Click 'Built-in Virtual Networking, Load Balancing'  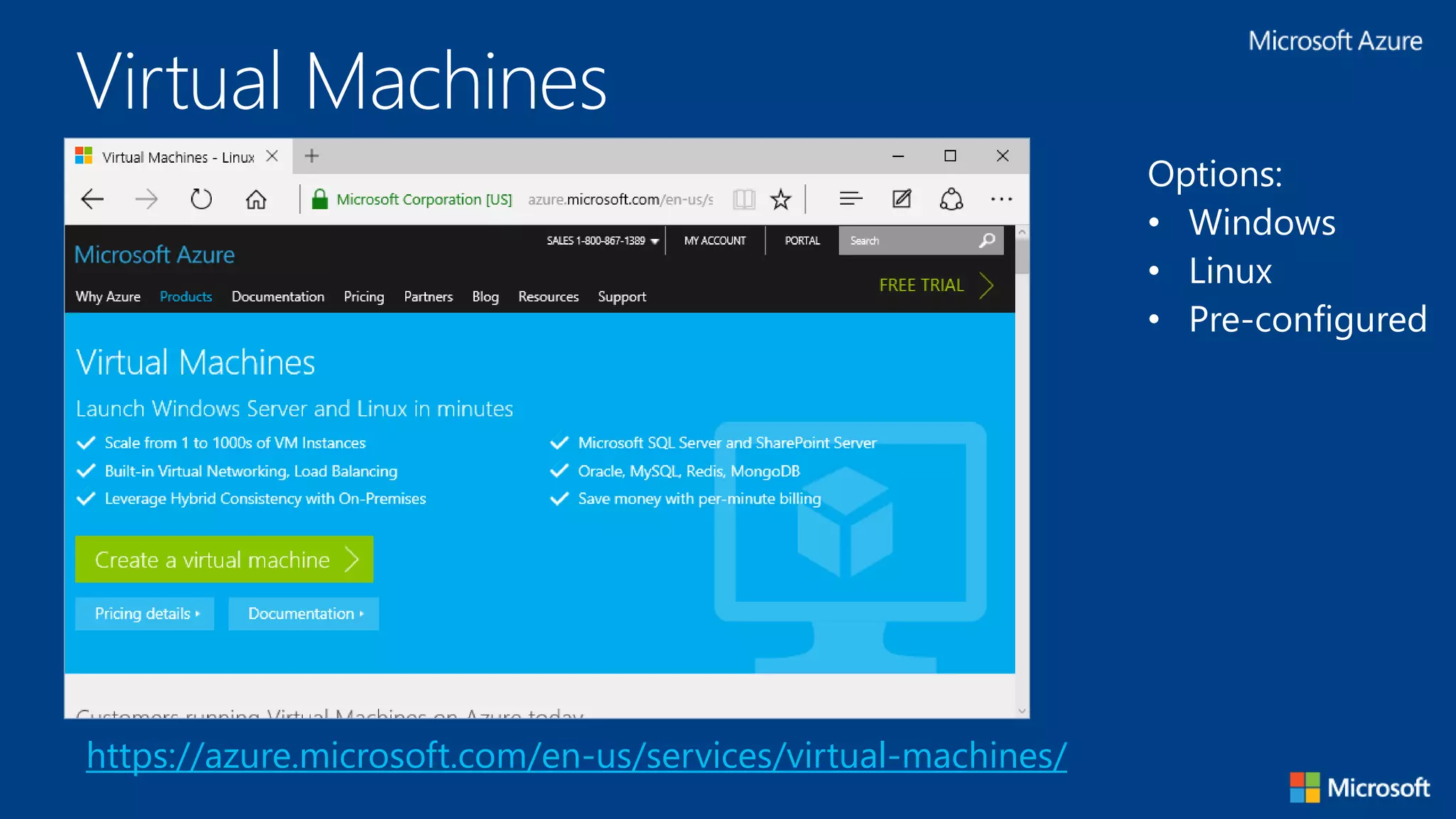pos(251,471)
